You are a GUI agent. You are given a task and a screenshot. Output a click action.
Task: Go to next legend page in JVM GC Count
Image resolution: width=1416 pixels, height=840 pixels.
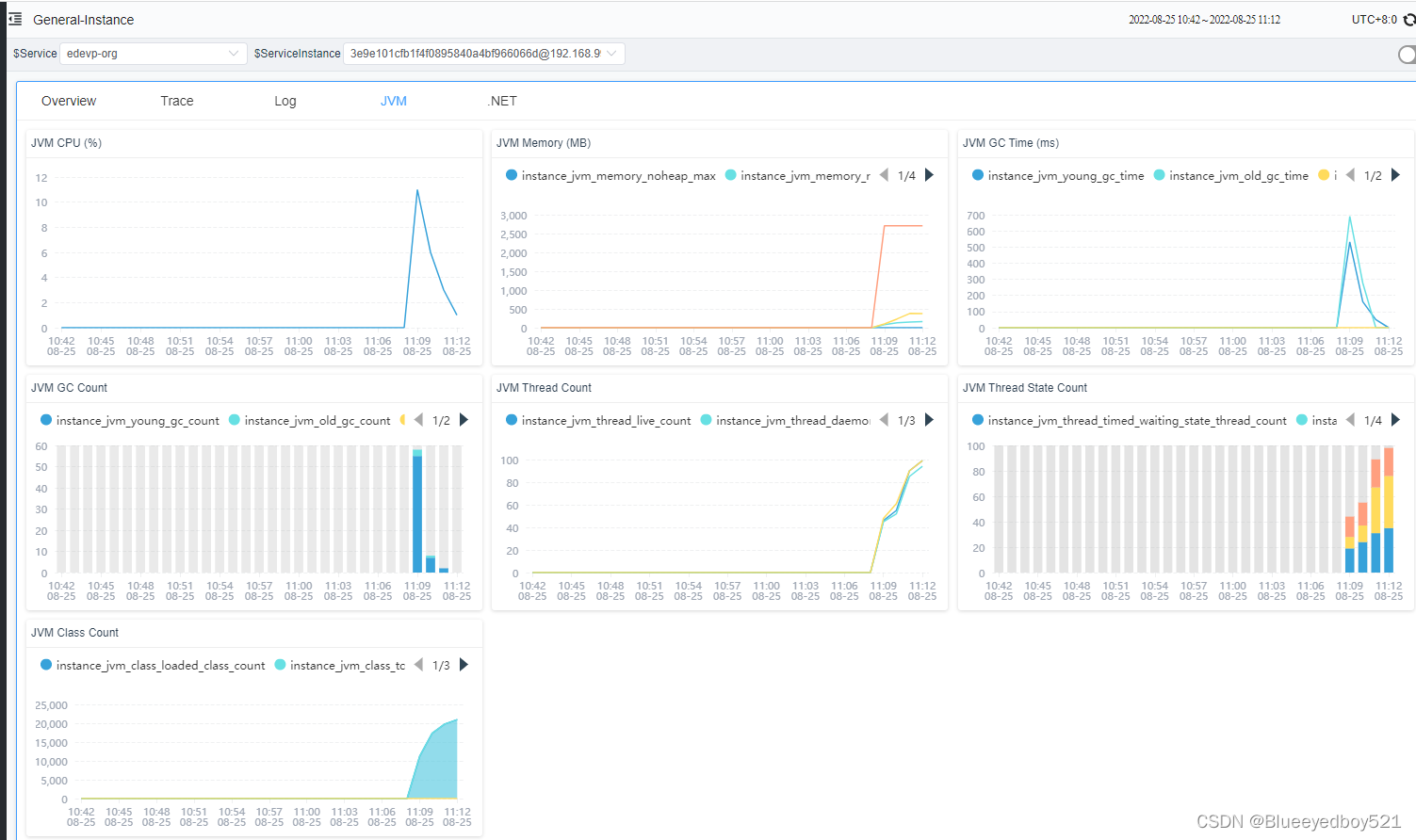tap(464, 420)
